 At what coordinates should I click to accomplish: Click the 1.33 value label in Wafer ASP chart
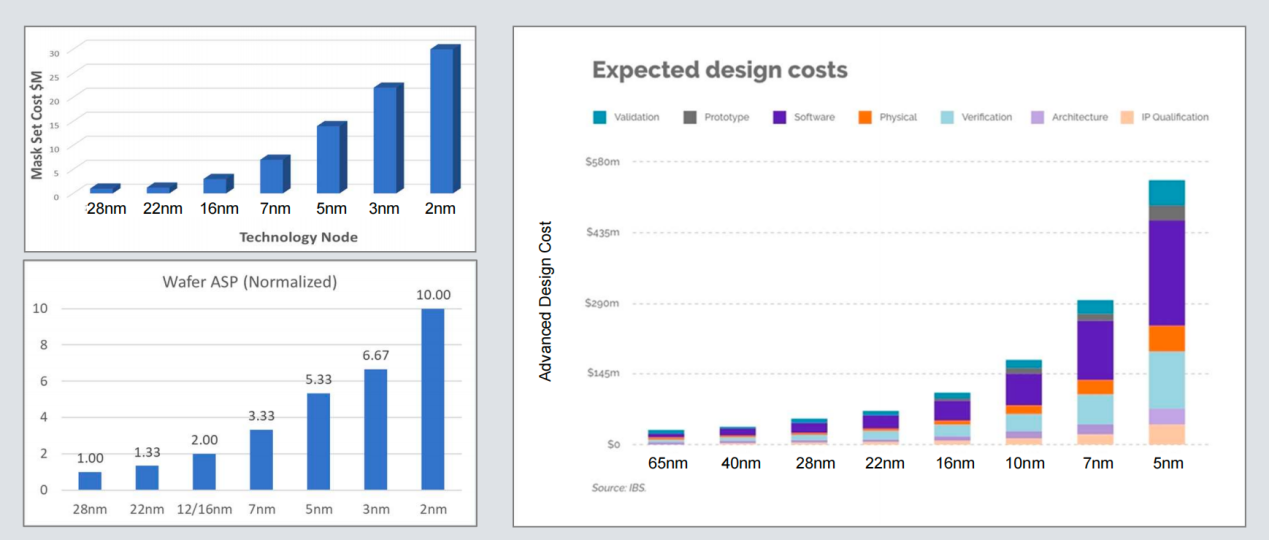pos(147,453)
